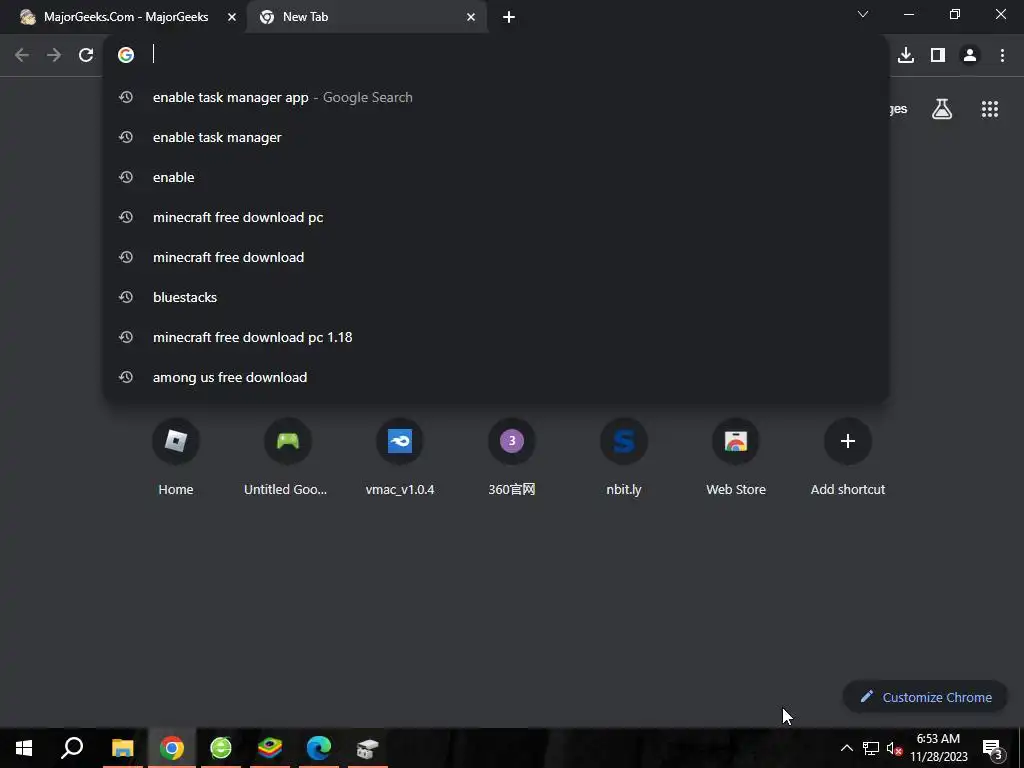This screenshot has height=768, width=1024.
Task: Open File Explorer from taskbar
Action: pos(122,748)
